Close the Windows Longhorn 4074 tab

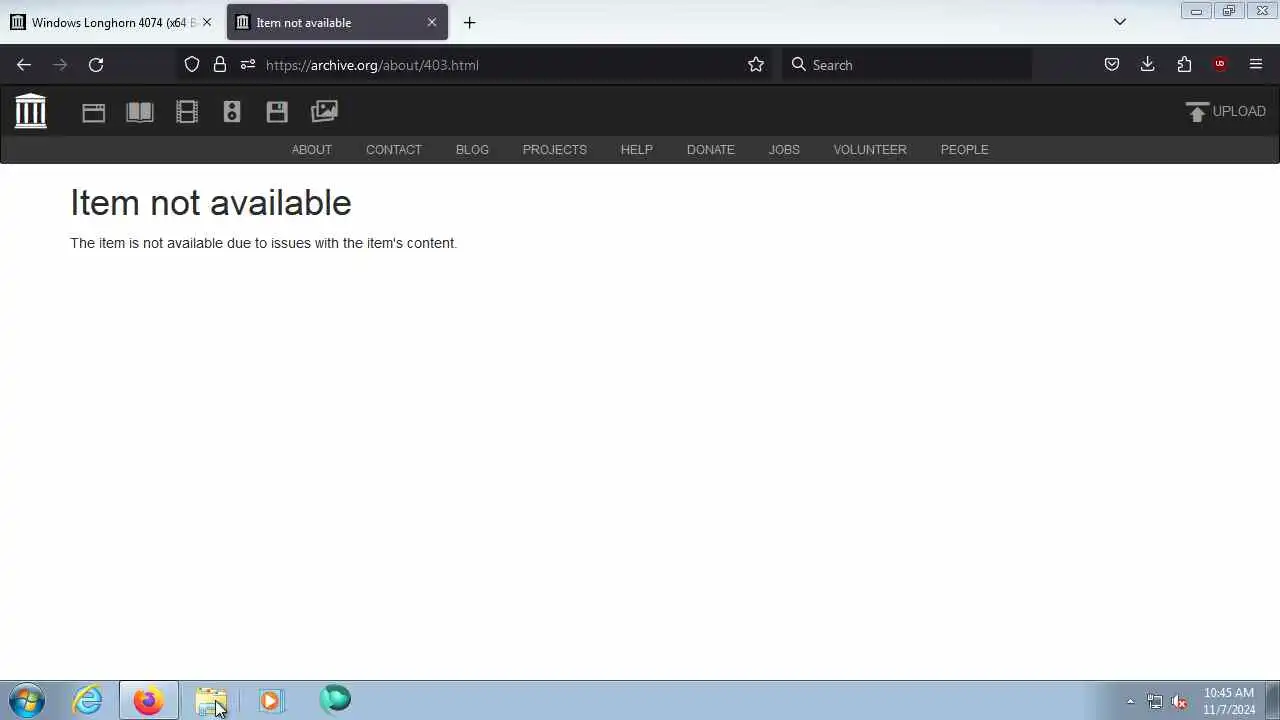point(207,22)
